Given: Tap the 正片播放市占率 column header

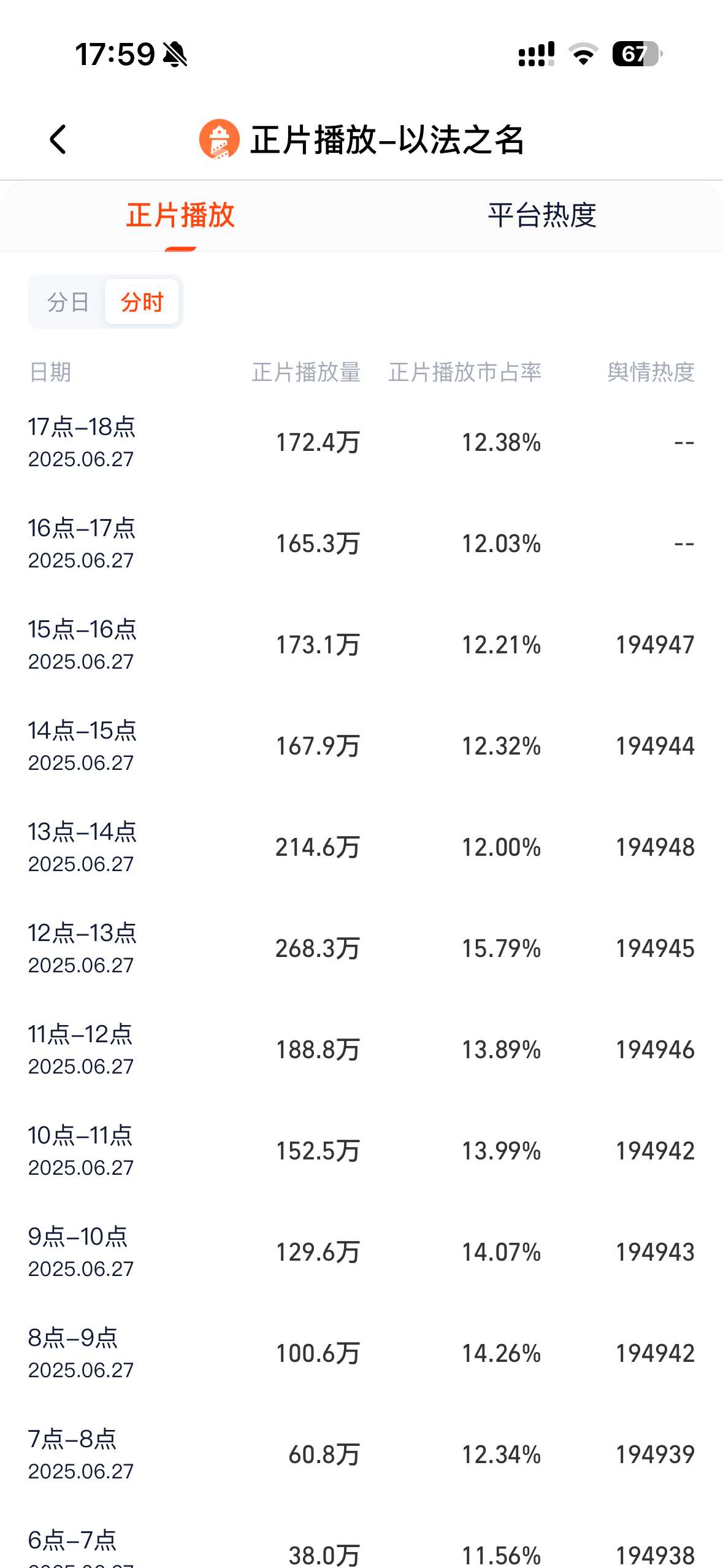Looking at the screenshot, I should click(465, 372).
